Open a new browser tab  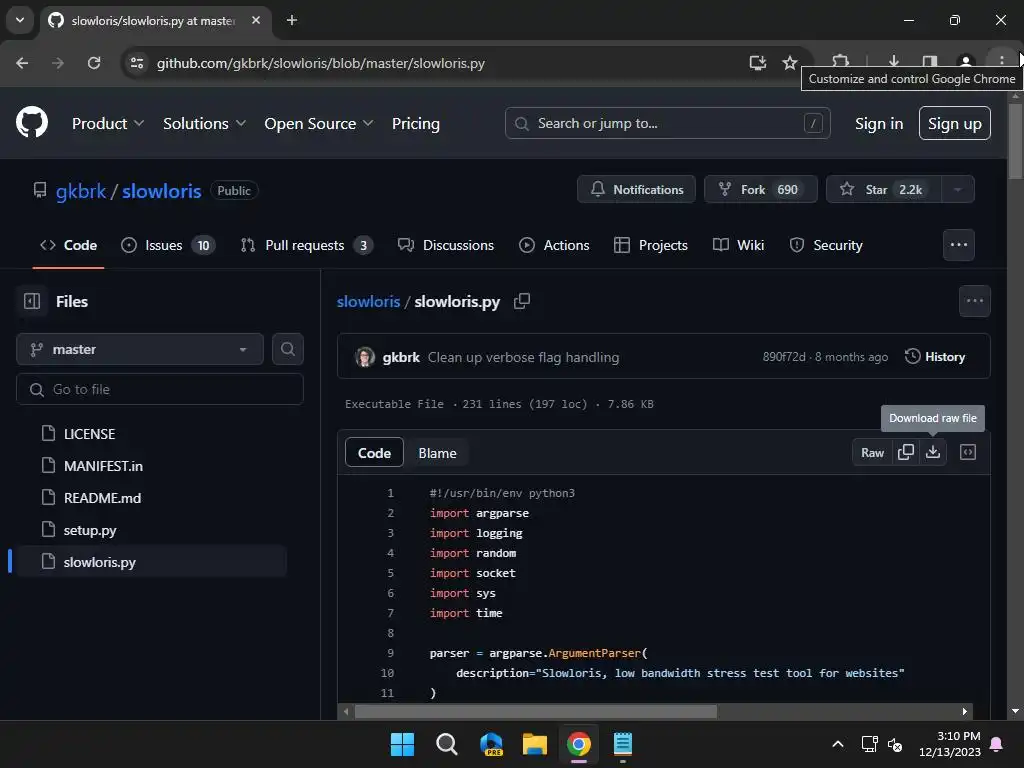point(292,20)
